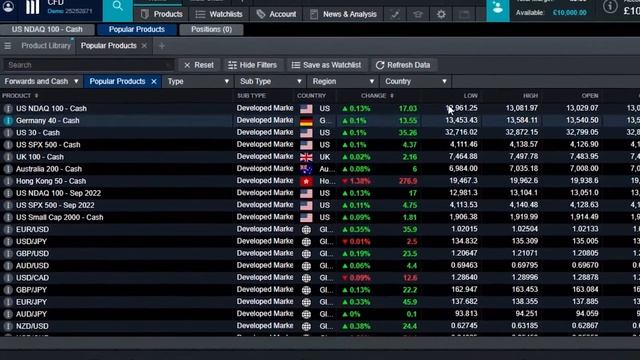Sort by CHANGE column header
This screenshot has width=640, height=360.
pyautogui.click(x=377, y=96)
